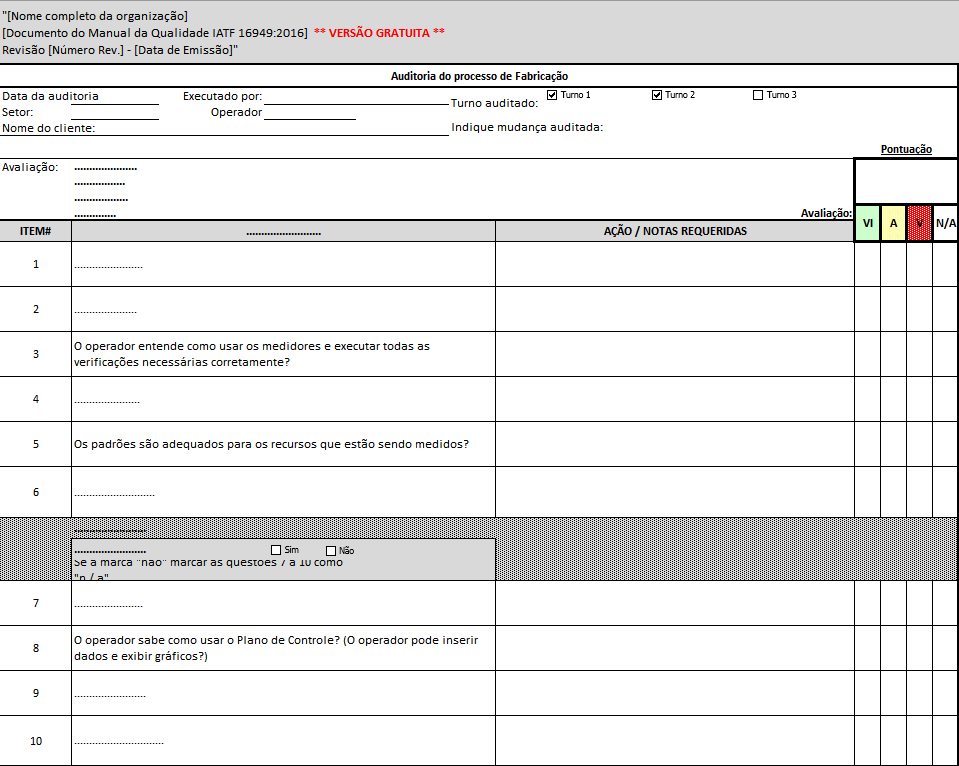This screenshot has width=959, height=766.
Task: Select the red V rating header cell
Action: tap(918, 224)
